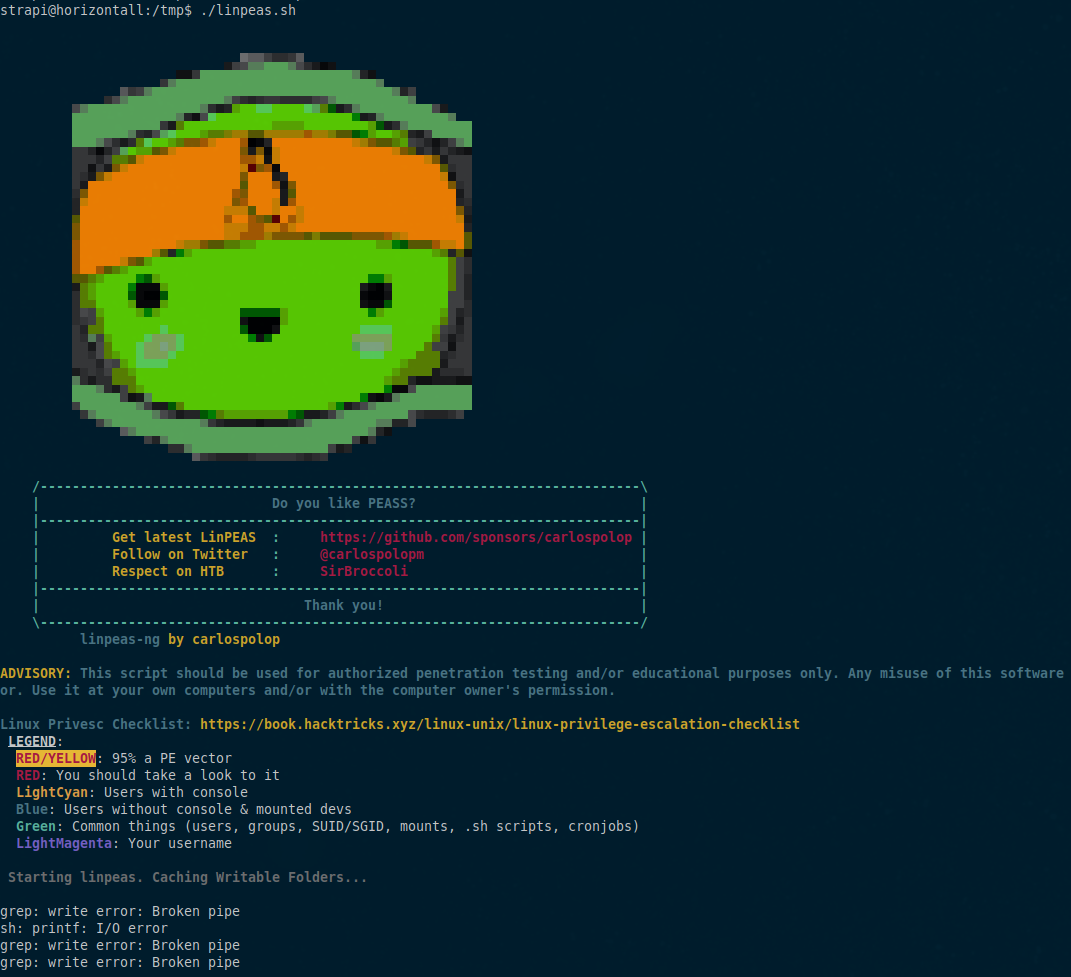
Task: Click the LinPEAS pea mascot ASCII art
Action: 272,257
